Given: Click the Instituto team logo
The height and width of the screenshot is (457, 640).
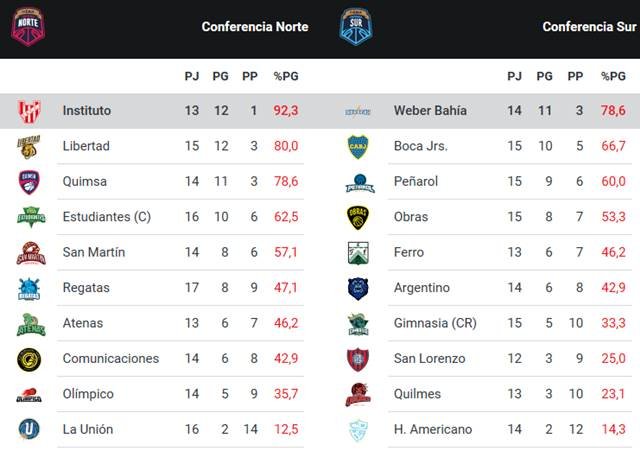Looking at the screenshot, I should 28,111.
